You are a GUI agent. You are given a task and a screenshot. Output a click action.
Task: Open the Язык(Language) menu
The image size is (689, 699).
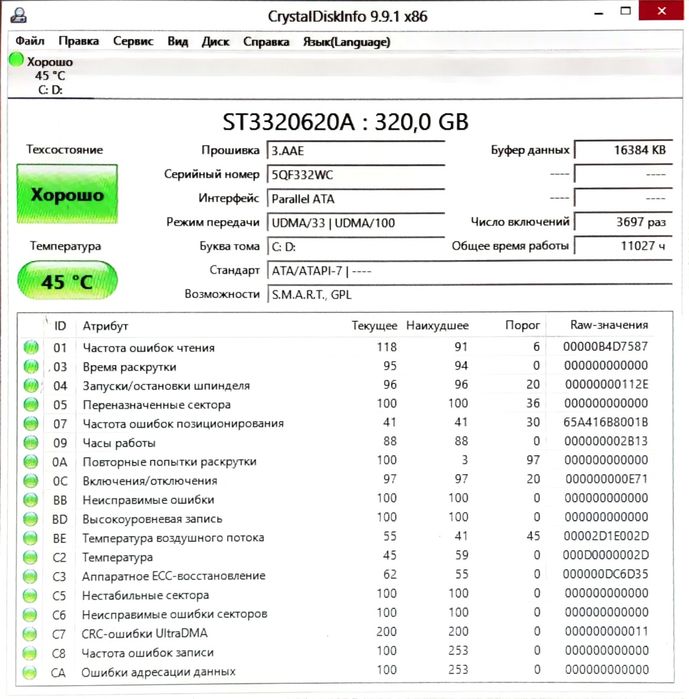pos(346,42)
